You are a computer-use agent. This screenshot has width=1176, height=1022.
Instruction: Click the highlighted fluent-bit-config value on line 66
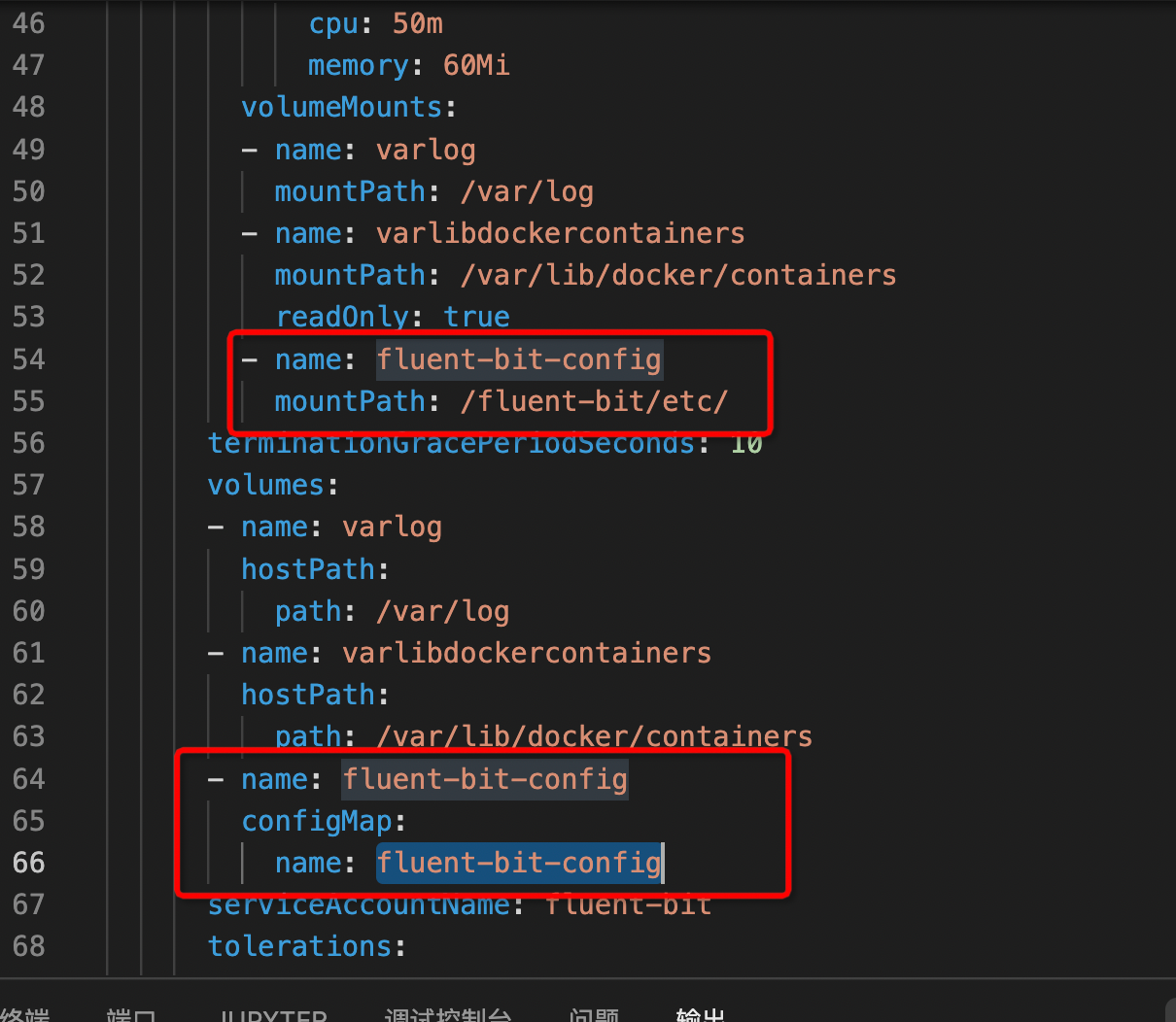(x=519, y=863)
